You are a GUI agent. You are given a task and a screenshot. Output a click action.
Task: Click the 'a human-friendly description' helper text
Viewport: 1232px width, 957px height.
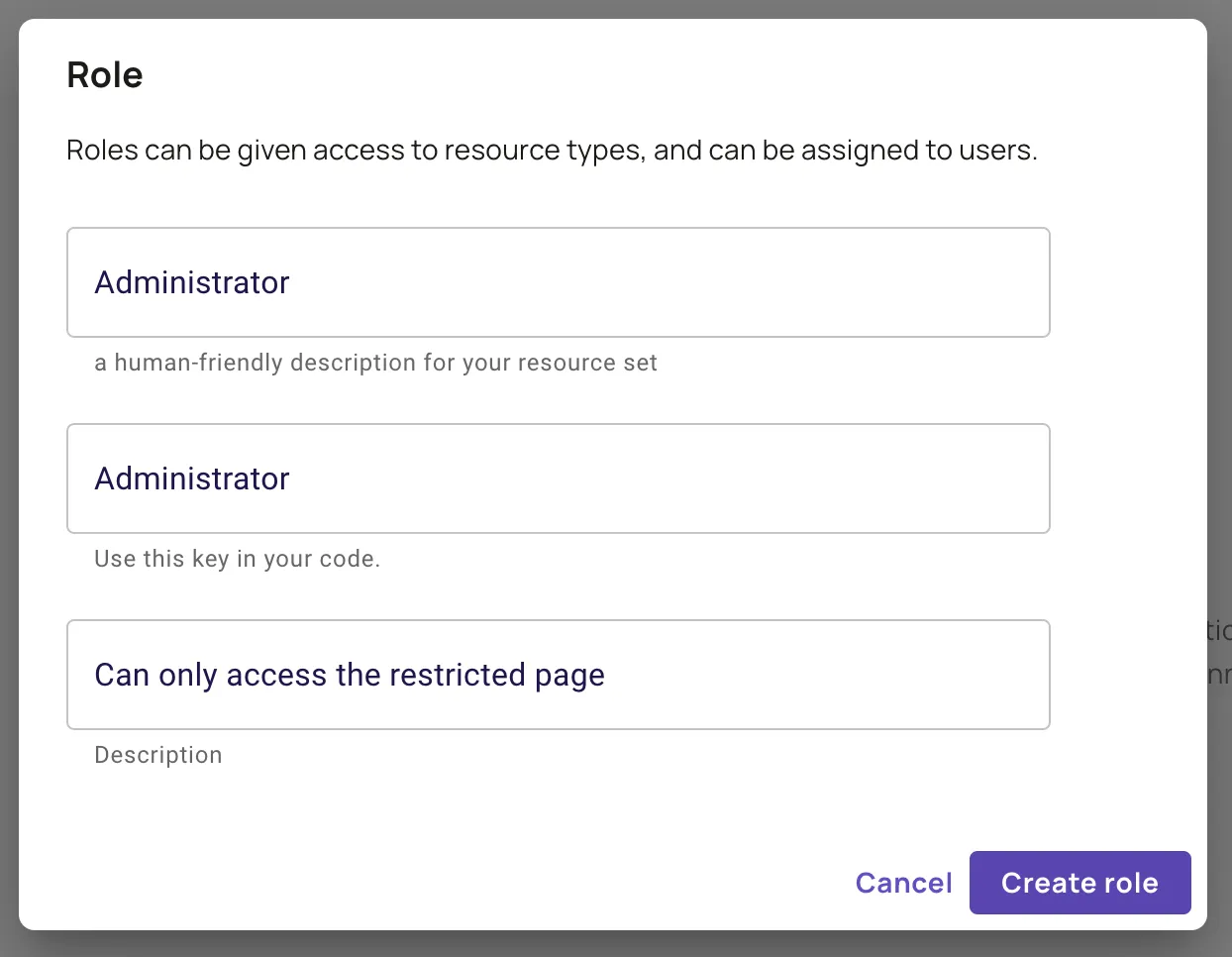pos(375,363)
